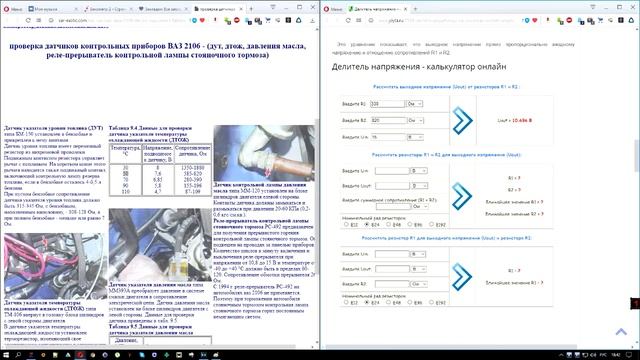Screen dimensions: 640x360
Task: Open the car-exotic 'проверка датчиков' tab
Action: pos(219,9)
